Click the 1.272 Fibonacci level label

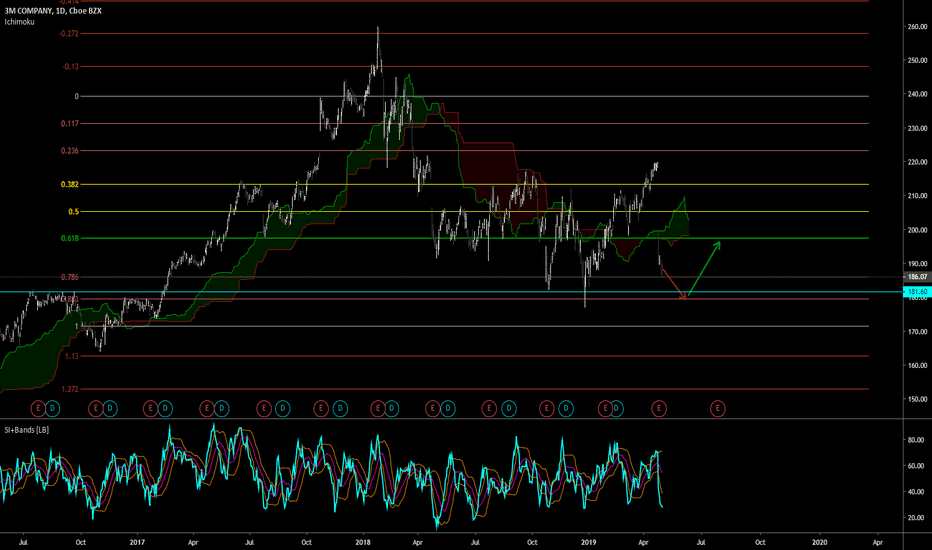pos(70,389)
